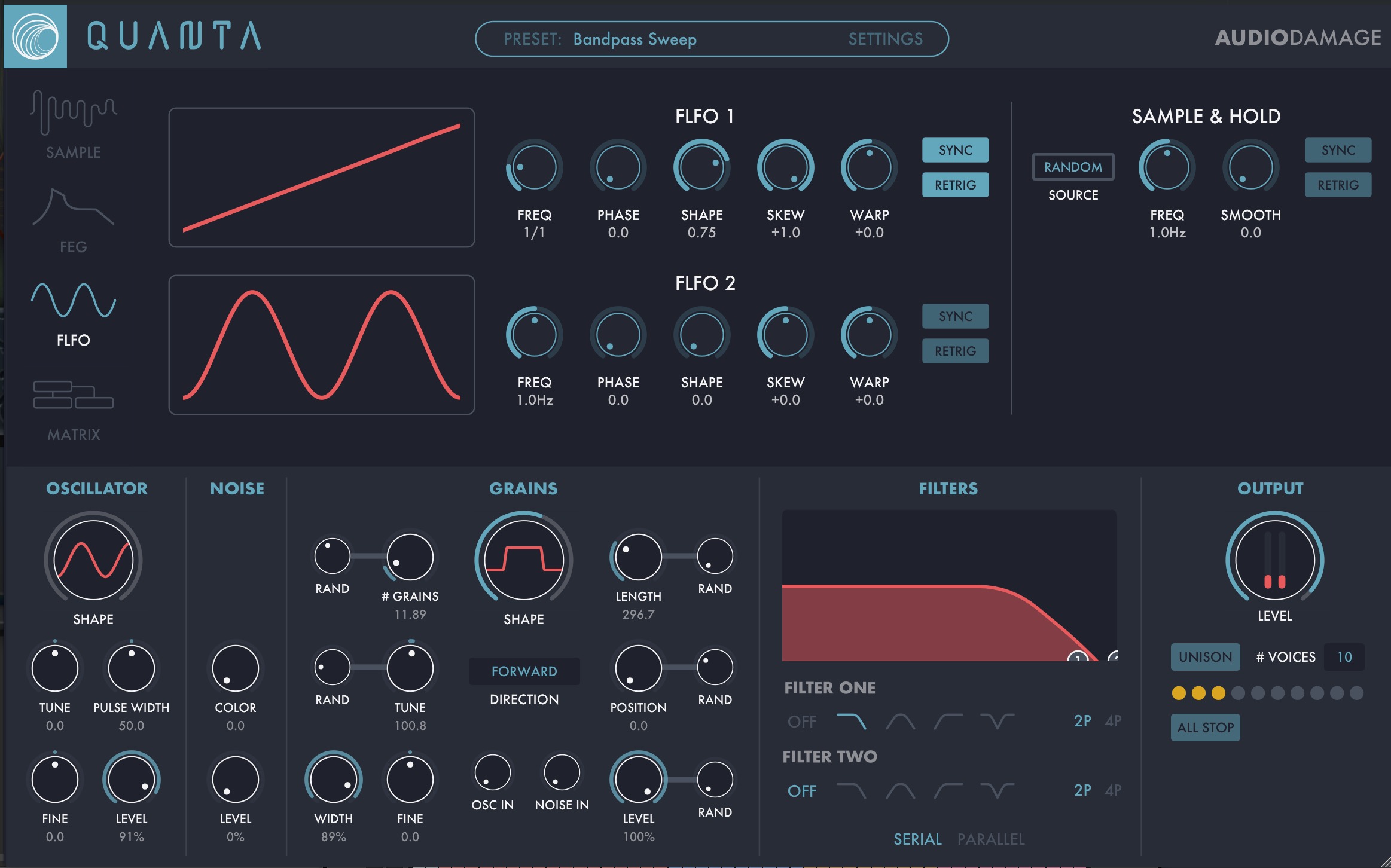Click RAND knob next to # GRAINS
Screen dimensions: 1391x868
332,556
